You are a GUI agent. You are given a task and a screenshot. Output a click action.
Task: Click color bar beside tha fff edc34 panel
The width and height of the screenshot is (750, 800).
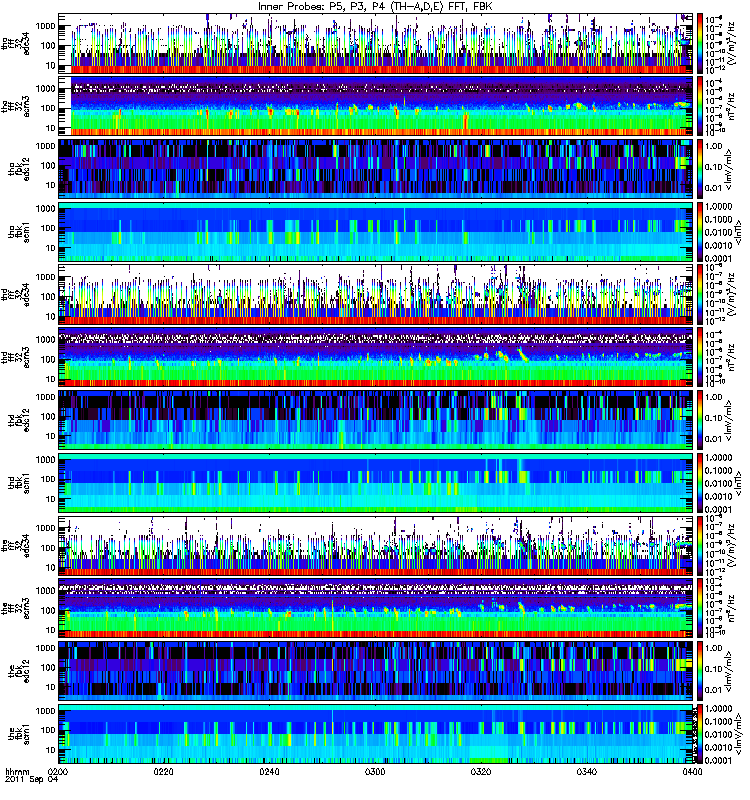[700, 43]
